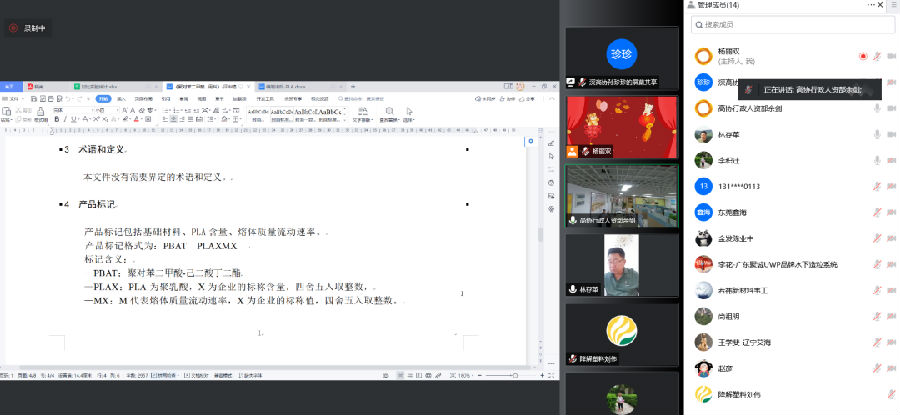Search members input field in participant panel
This screenshot has height=415, width=900.
[x=792, y=25]
